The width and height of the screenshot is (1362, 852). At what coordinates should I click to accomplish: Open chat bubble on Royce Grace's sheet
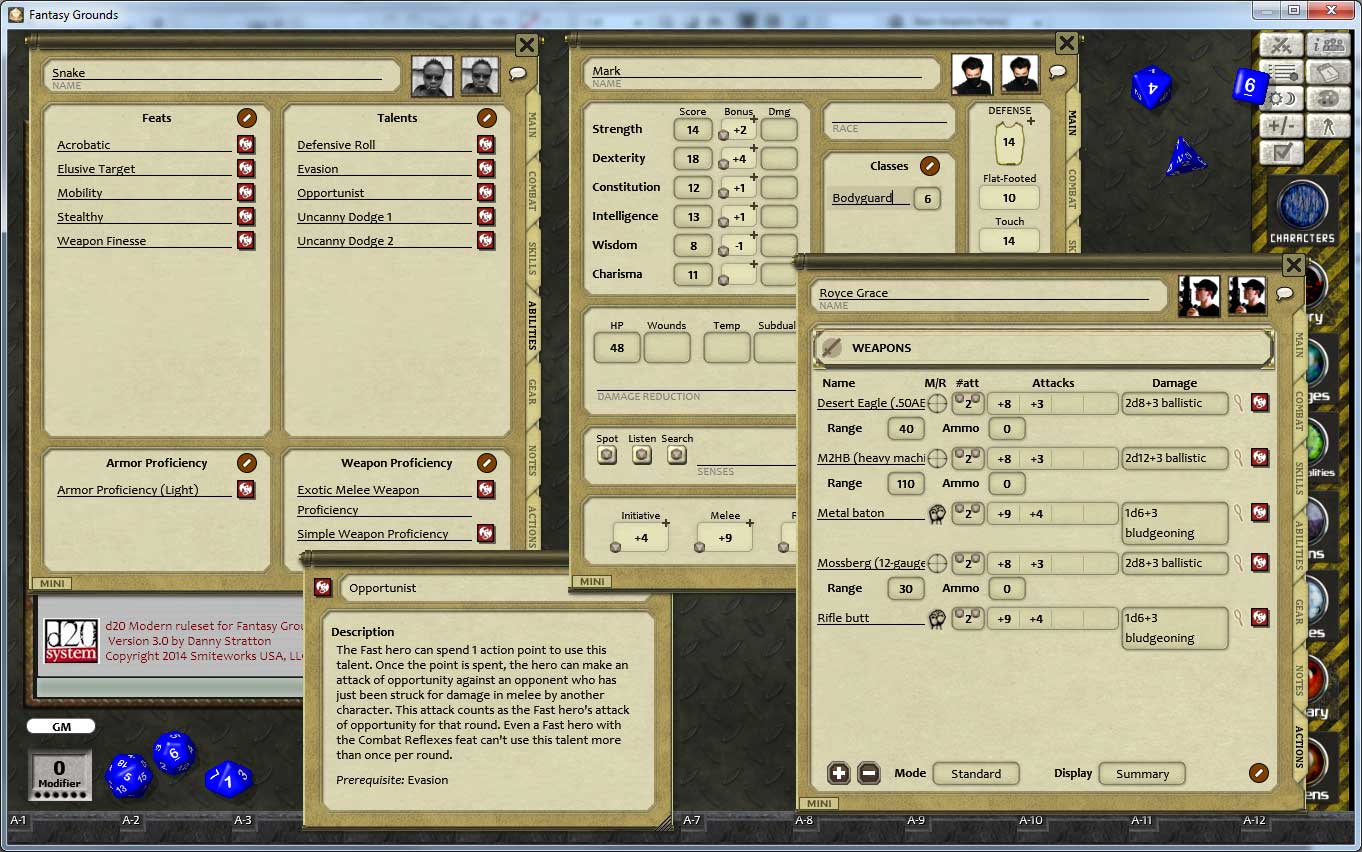point(1285,293)
